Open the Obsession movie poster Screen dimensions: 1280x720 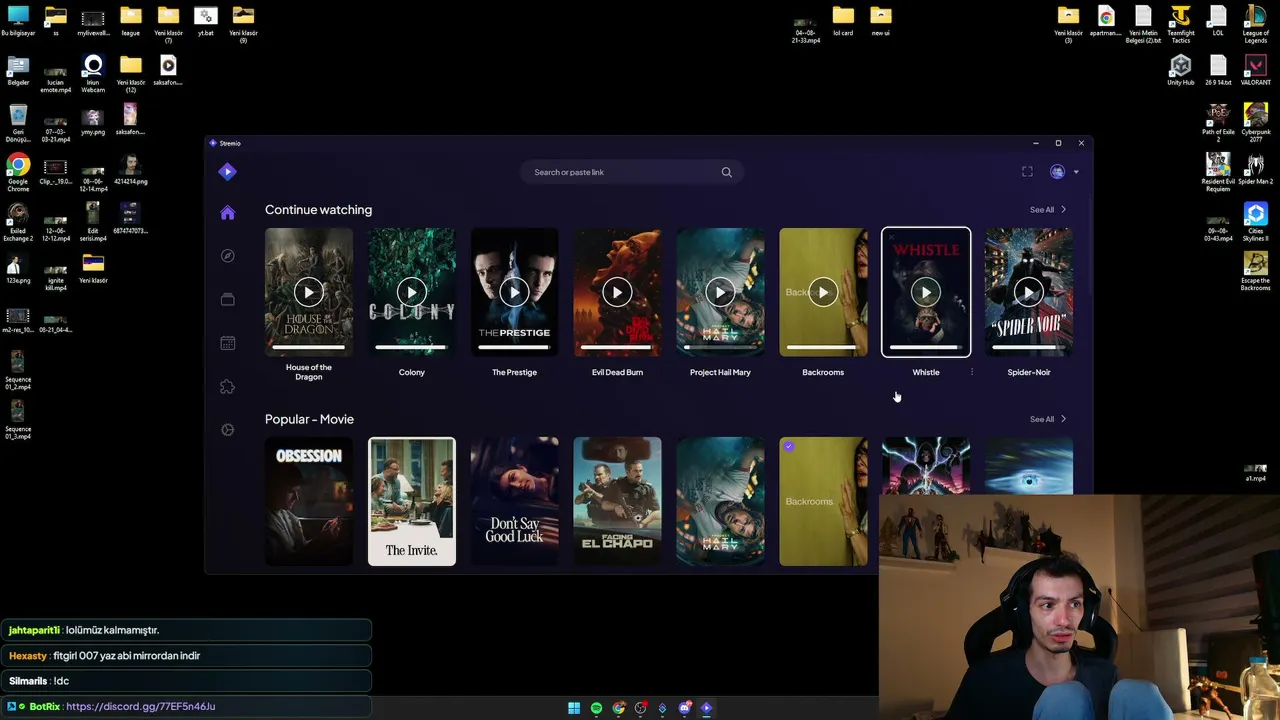coord(309,501)
